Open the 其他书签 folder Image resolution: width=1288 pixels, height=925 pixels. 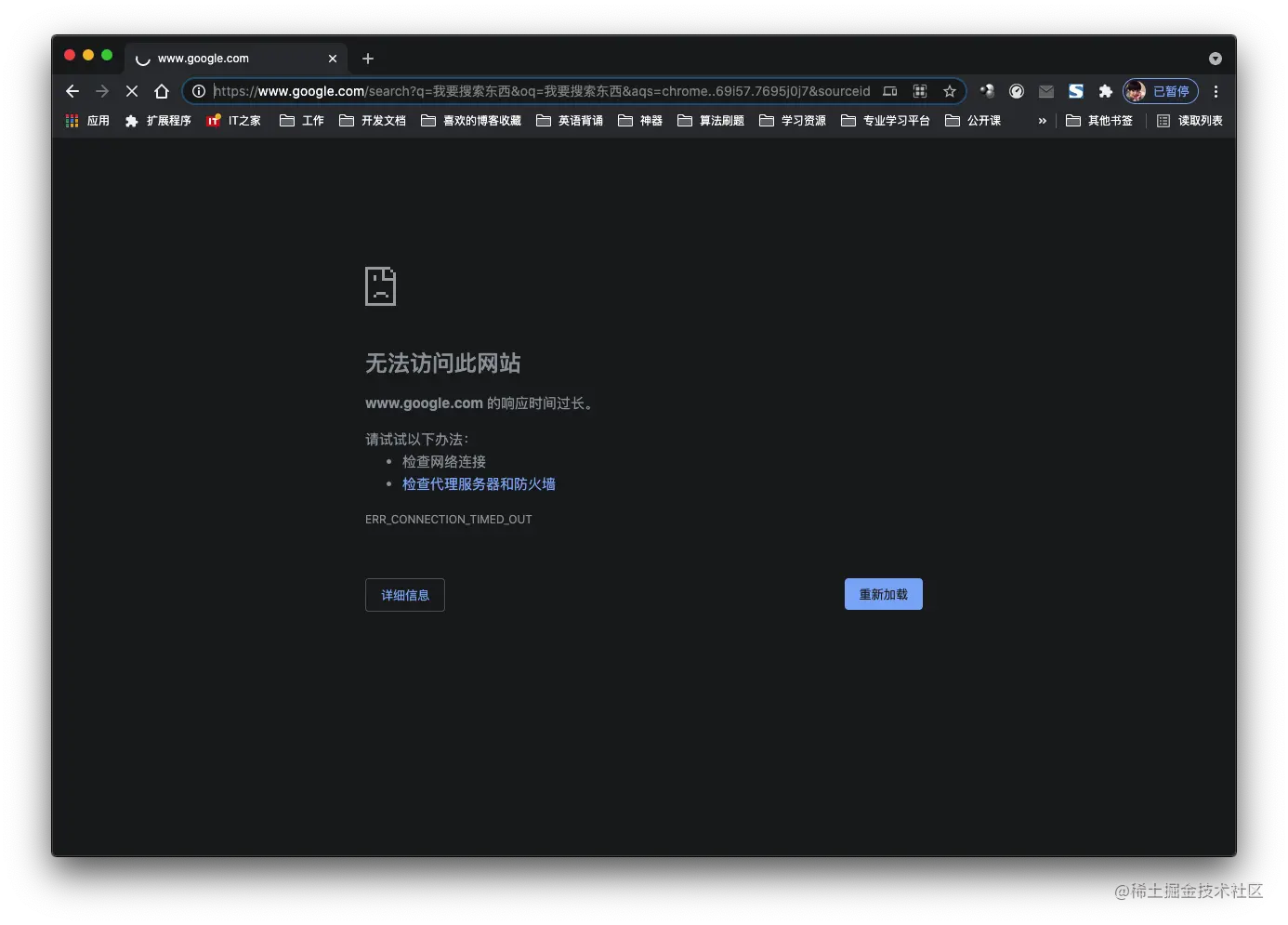coord(1099,121)
